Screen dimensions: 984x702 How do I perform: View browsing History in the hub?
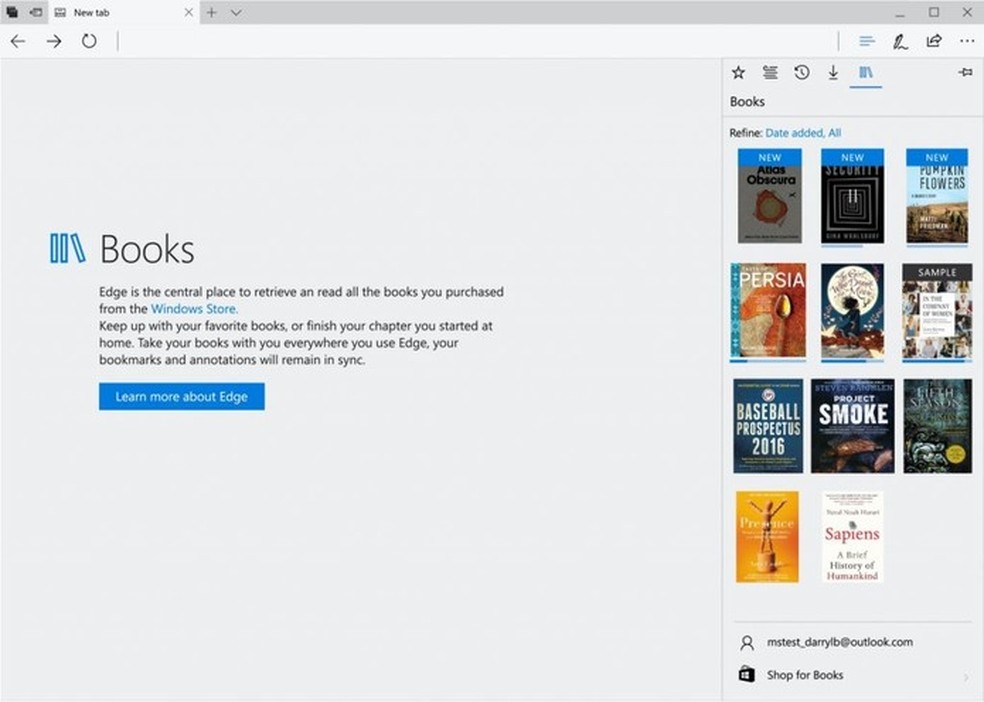pyautogui.click(x=801, y=72)
